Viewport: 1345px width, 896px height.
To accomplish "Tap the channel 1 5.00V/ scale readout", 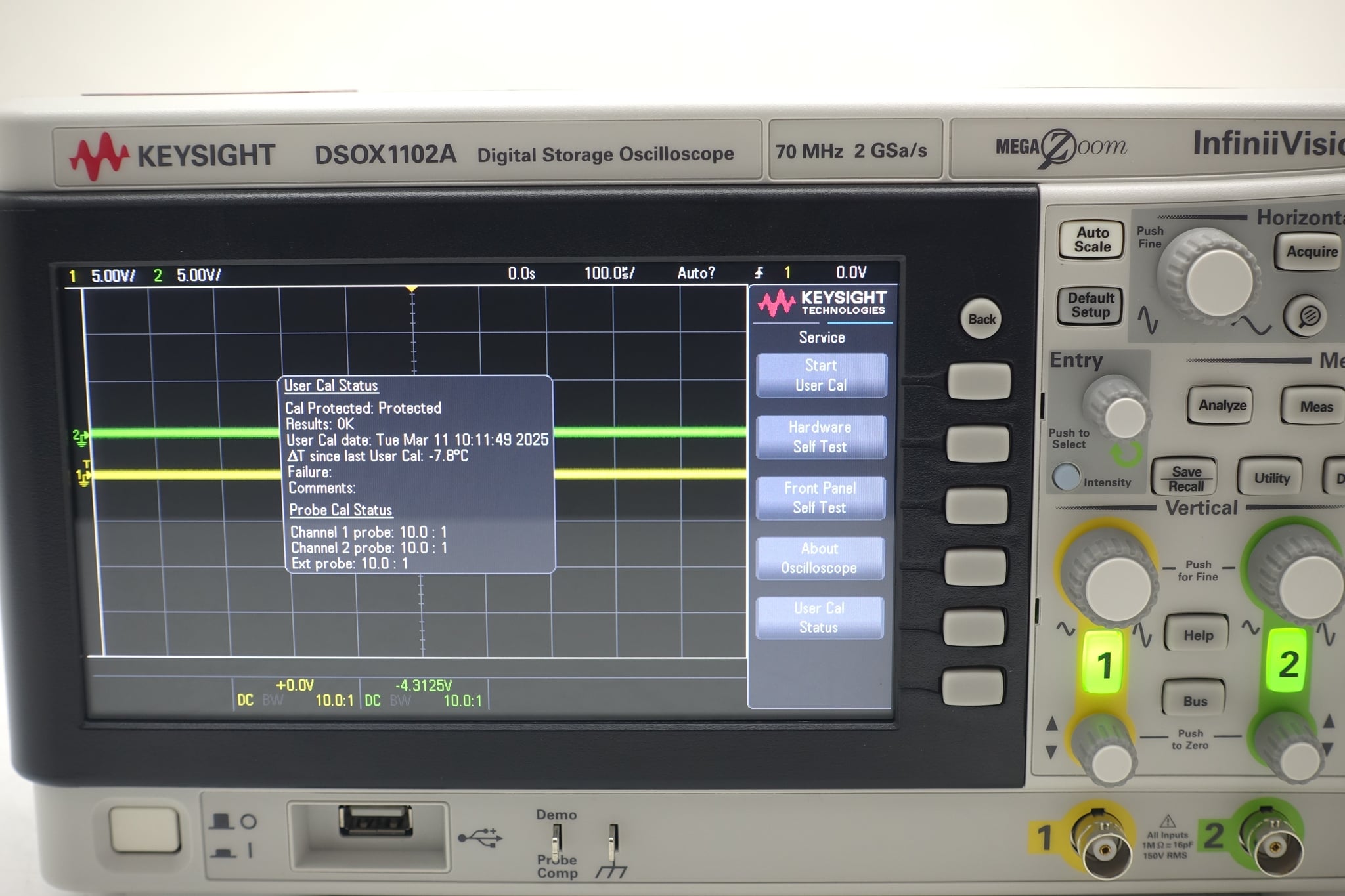I will click(x=113, y=275).
